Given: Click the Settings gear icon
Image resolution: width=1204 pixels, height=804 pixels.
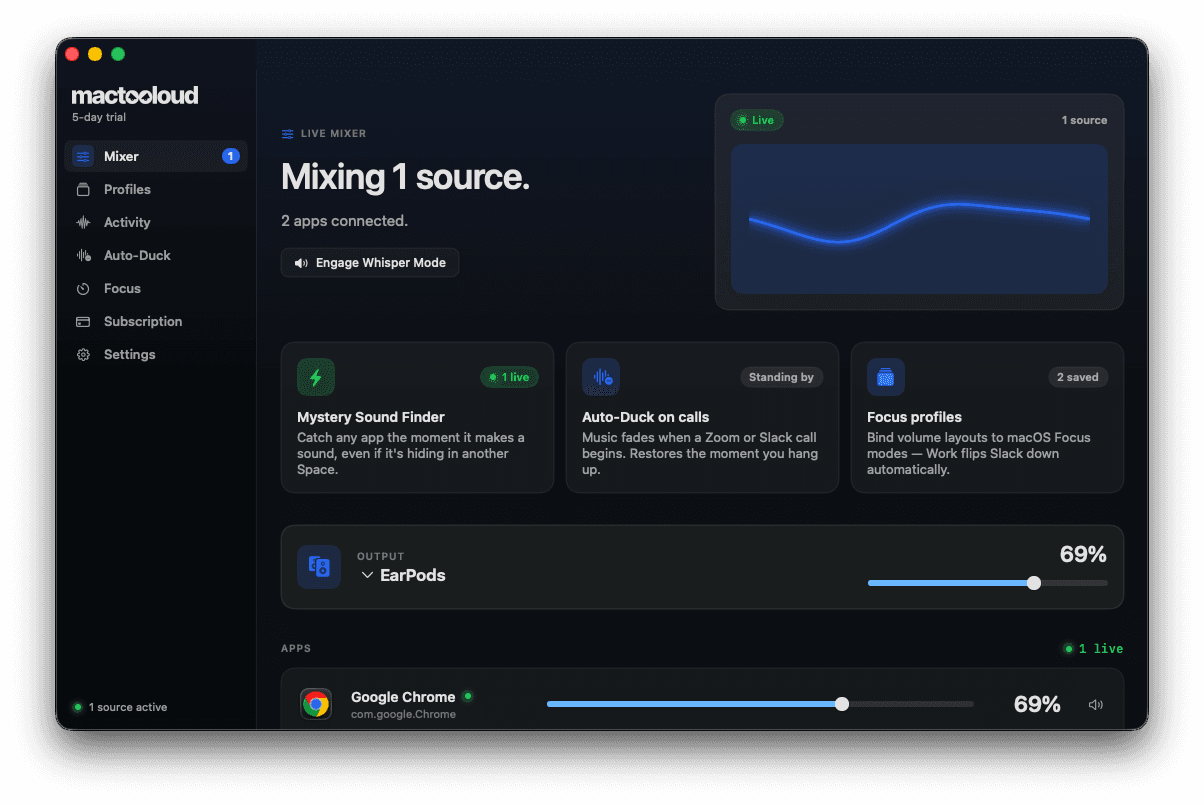Looking at the screenshot, I should coord(84,354).
